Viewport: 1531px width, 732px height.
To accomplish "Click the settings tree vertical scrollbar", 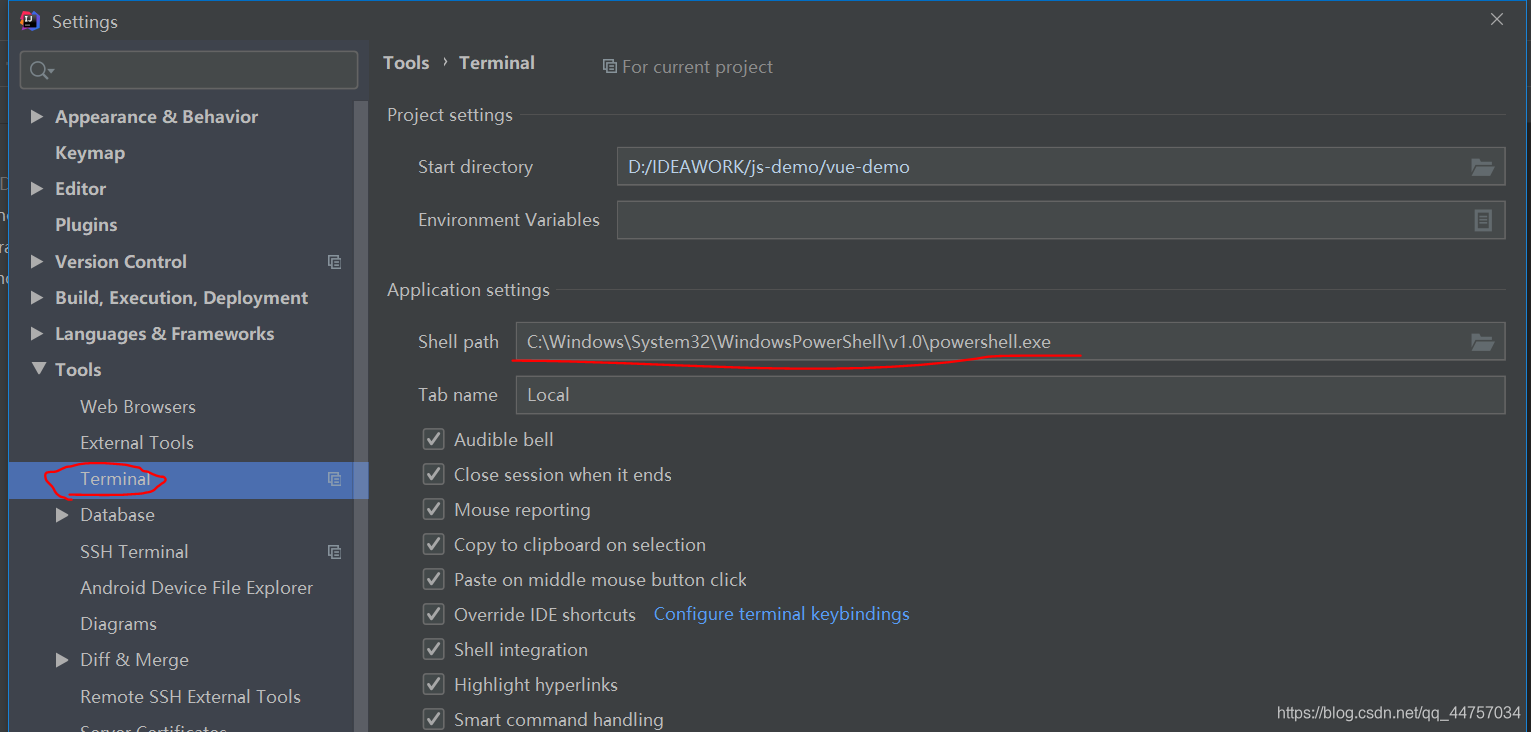I will 361,415.
